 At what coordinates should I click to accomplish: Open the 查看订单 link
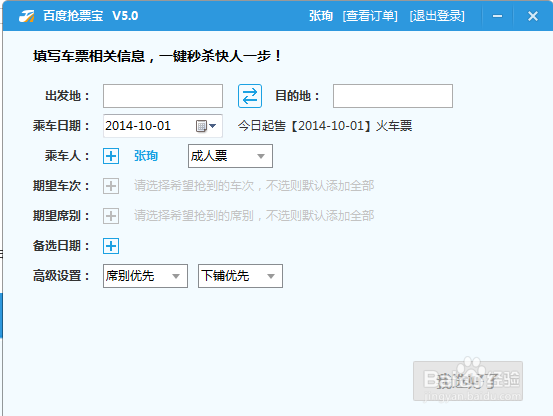coord(370,16)
